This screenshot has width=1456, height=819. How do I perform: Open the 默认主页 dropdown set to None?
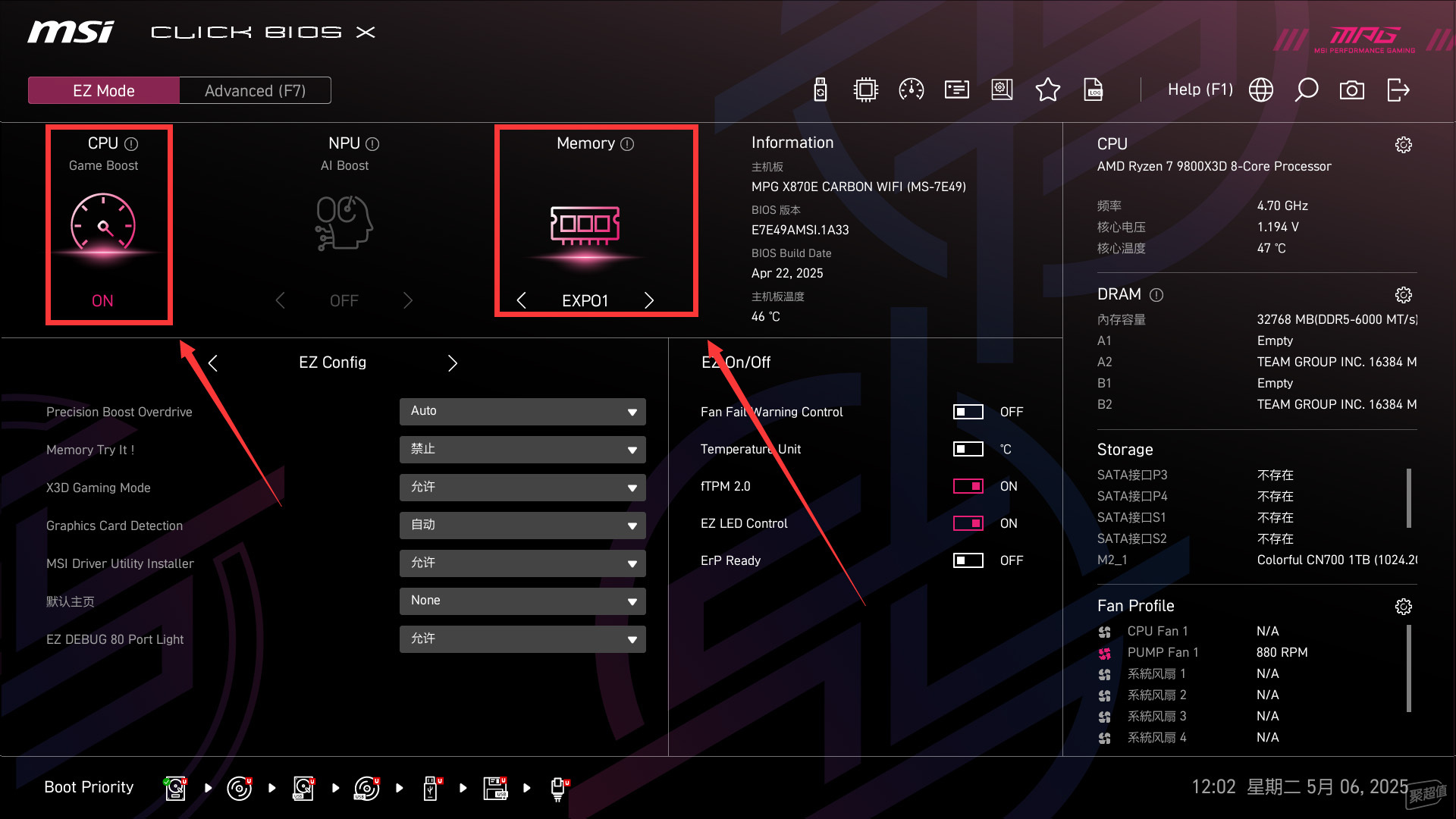click(522, 601)
